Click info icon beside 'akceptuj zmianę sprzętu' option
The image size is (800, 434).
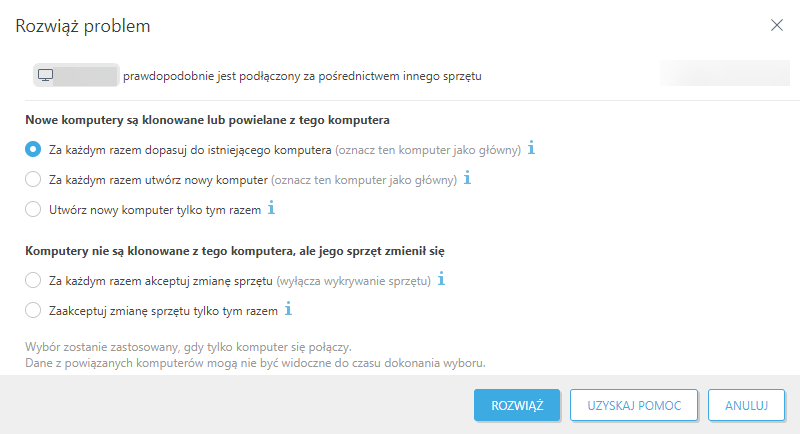pyautogui.click(x=441, y=280)
